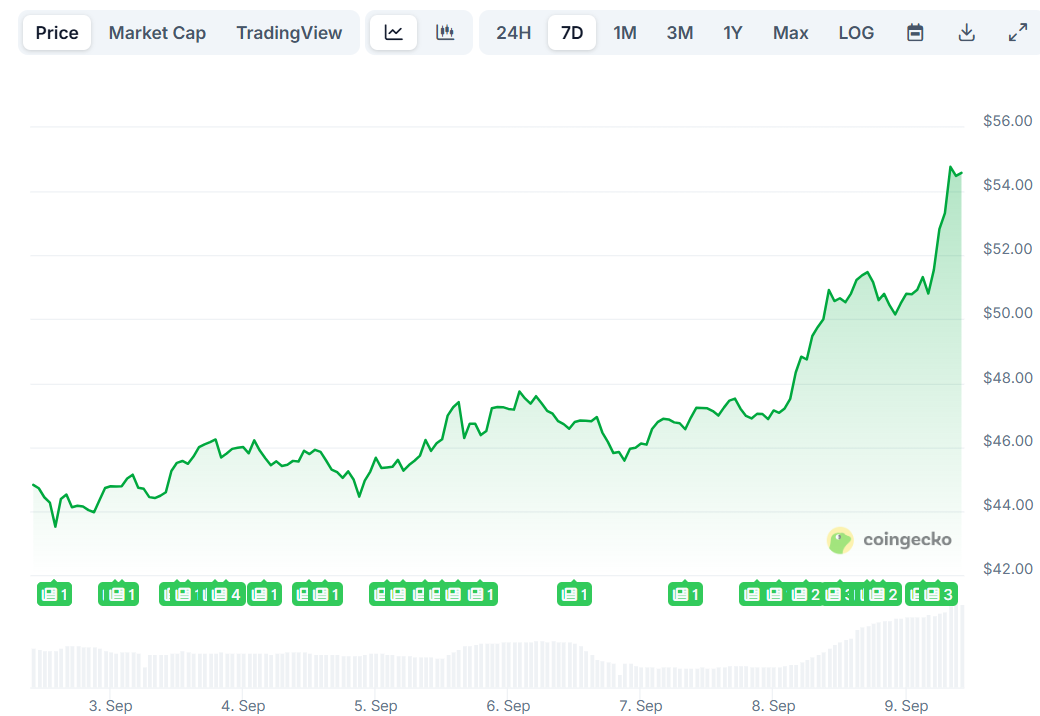Set chart range to 1M

pyautogui.click(x=625, y=32)
